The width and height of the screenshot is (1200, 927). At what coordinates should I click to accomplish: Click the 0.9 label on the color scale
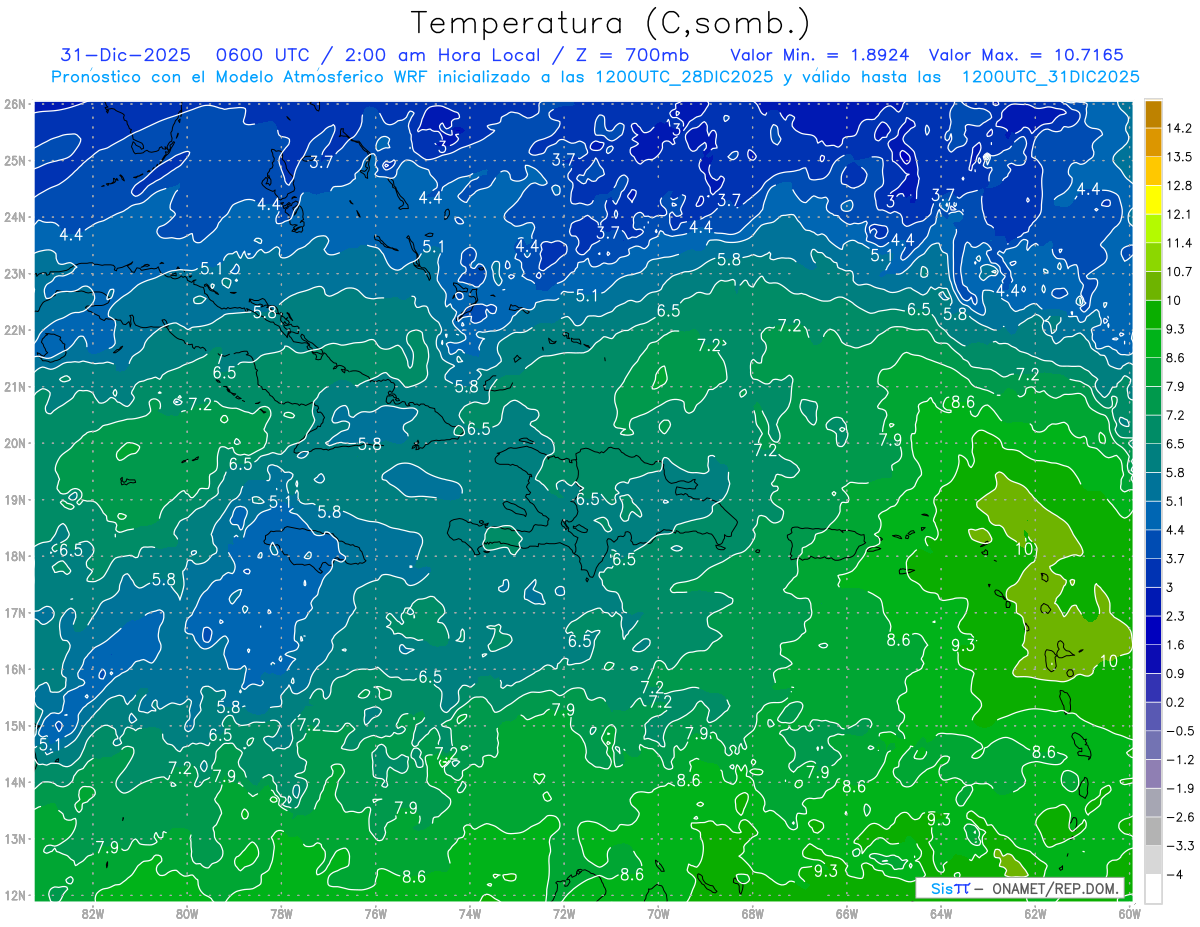coord(1176,673)
